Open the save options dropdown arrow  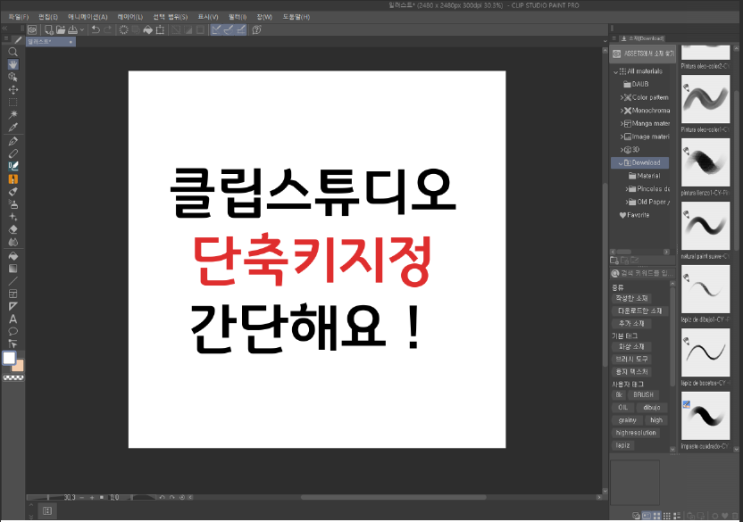(82, 30)
